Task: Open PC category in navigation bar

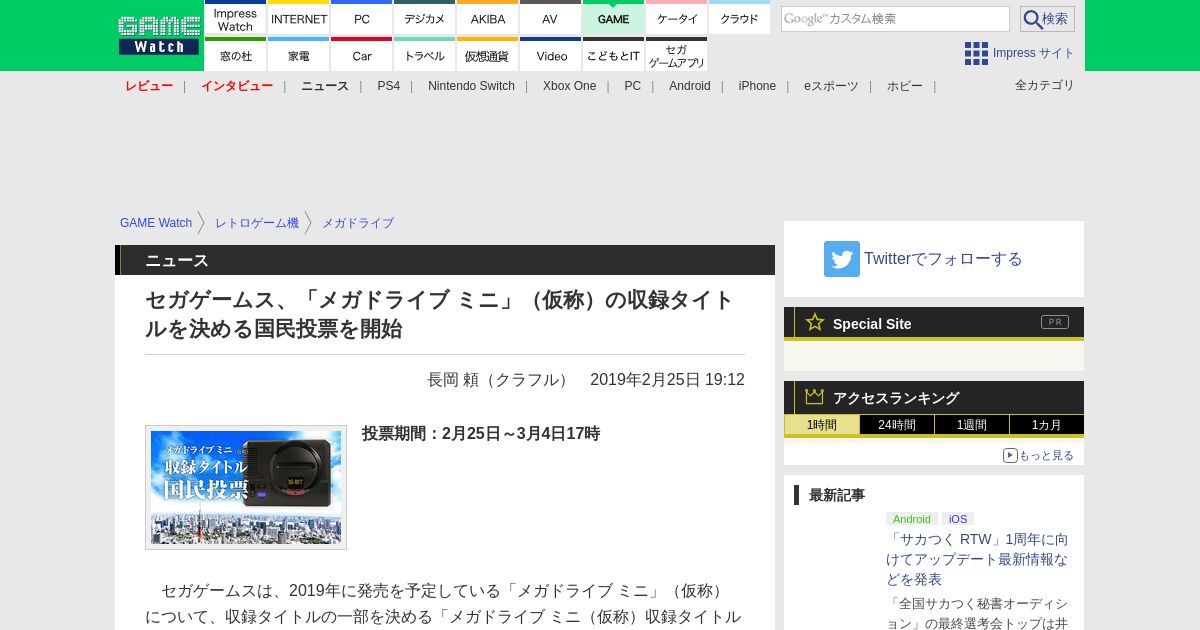Action: (x=632, y=86)
